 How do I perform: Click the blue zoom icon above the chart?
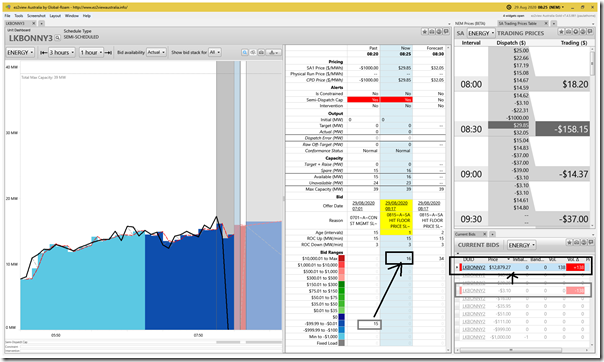point(245,52)
